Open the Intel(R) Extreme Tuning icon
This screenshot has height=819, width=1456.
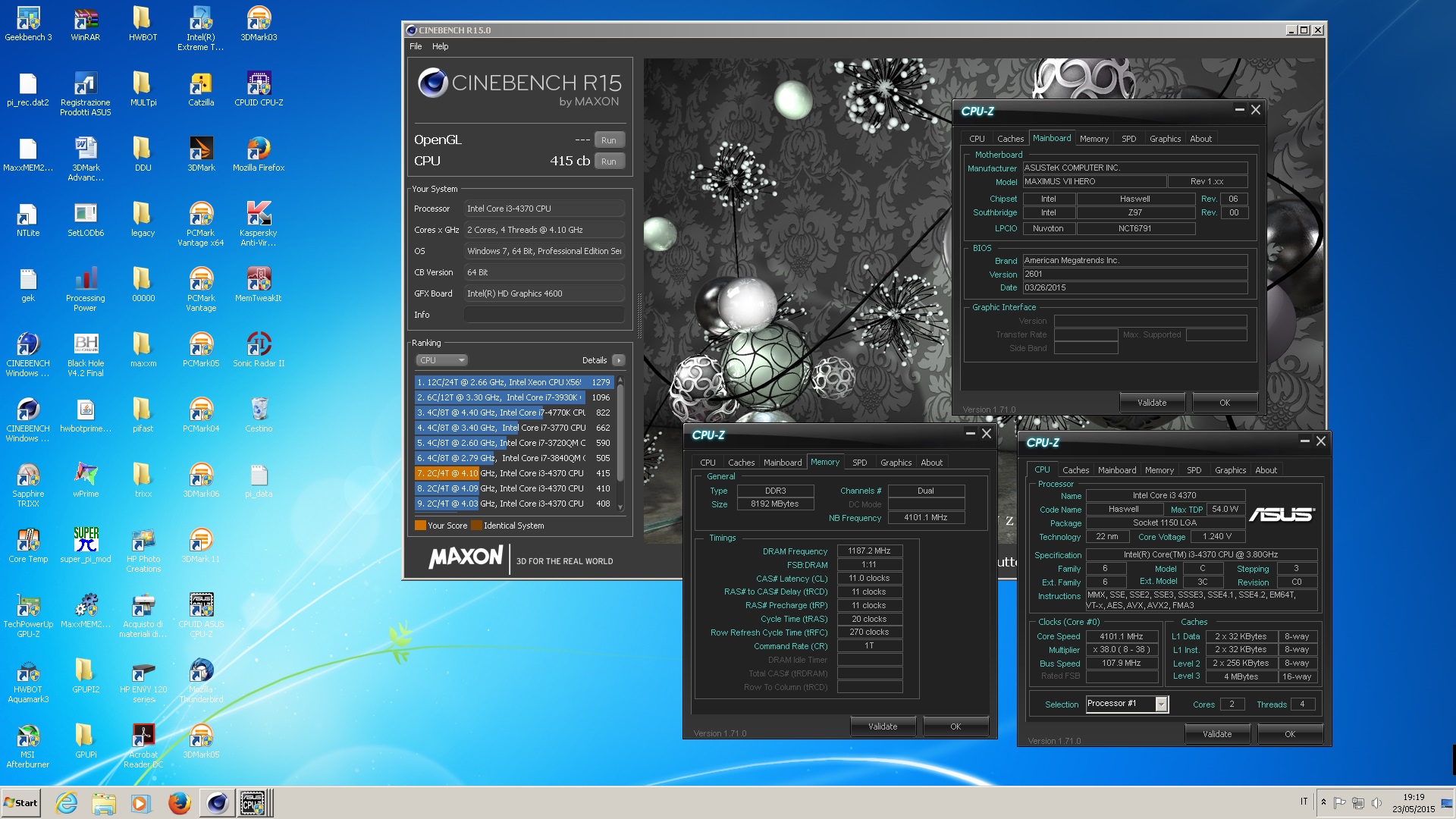201,28
